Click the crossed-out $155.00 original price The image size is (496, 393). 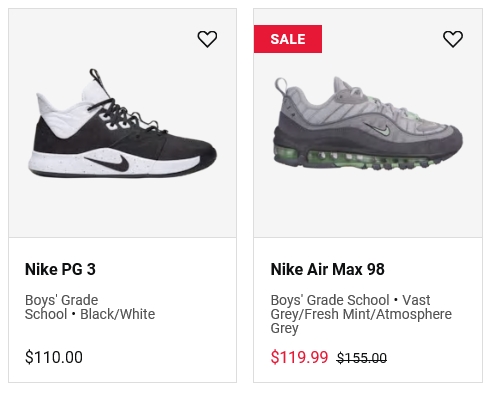362,358
